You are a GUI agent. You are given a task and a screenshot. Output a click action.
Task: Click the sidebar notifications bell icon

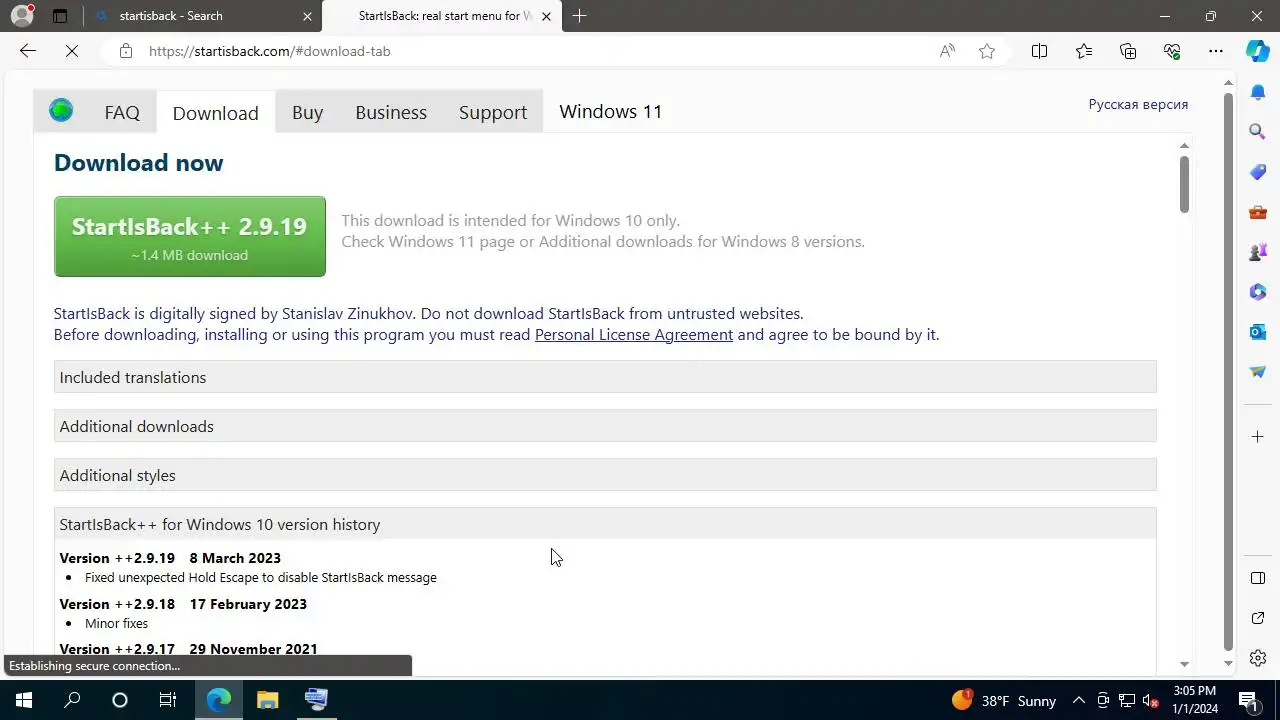coord(1258,92)
